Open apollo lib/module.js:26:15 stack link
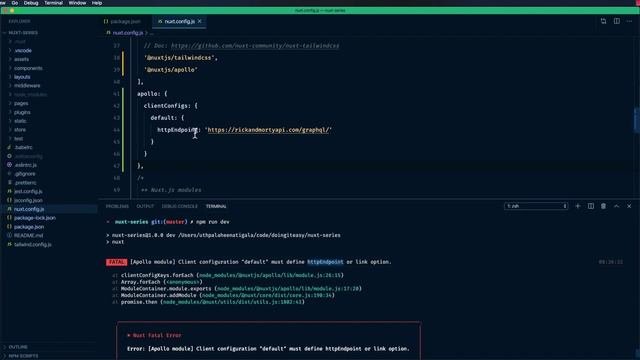The height and width of the screenshot is (360, 640). pos(270,276)
